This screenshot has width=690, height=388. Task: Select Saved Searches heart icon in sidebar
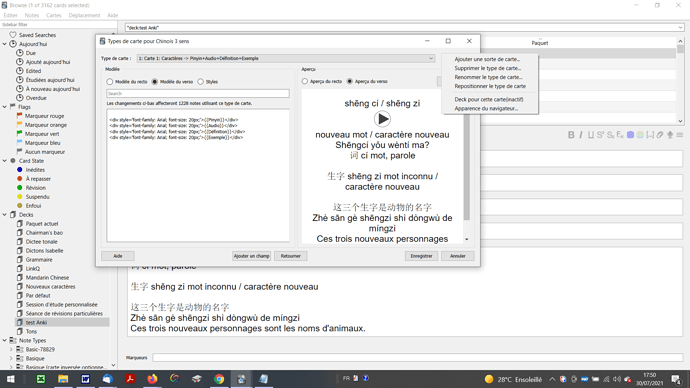[13, 35]
